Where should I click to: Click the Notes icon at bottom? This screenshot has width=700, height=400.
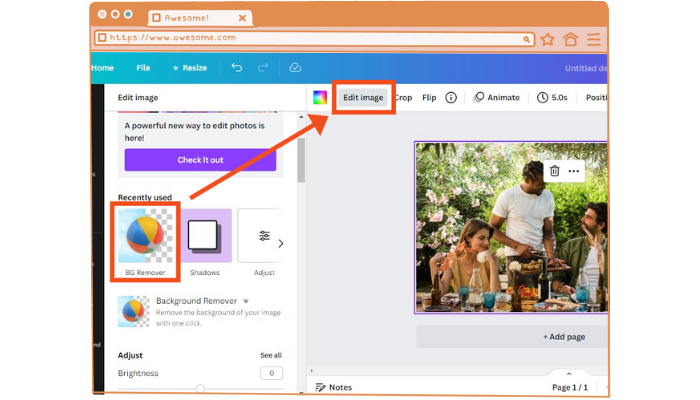[x=321, y=387]
